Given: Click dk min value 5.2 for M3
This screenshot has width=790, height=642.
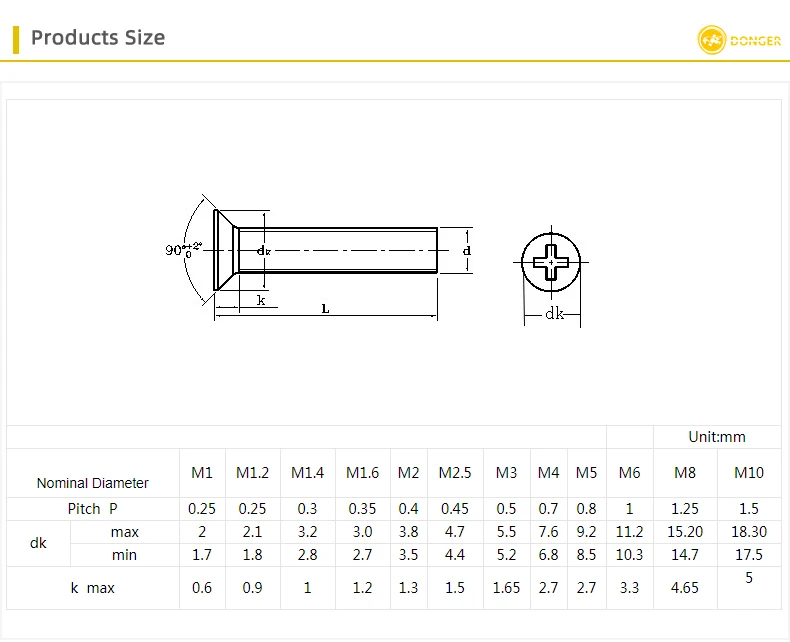Looking at the screenshot, I should click(x=506, y=555).
